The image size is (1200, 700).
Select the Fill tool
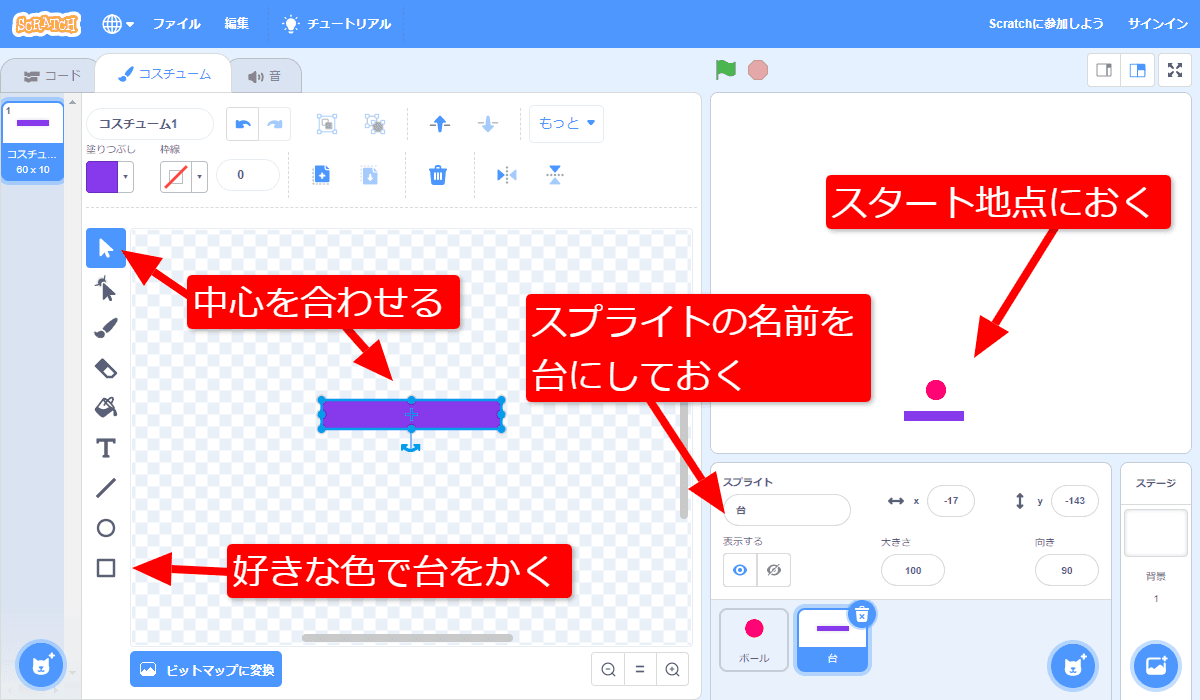tap(105, 408)
